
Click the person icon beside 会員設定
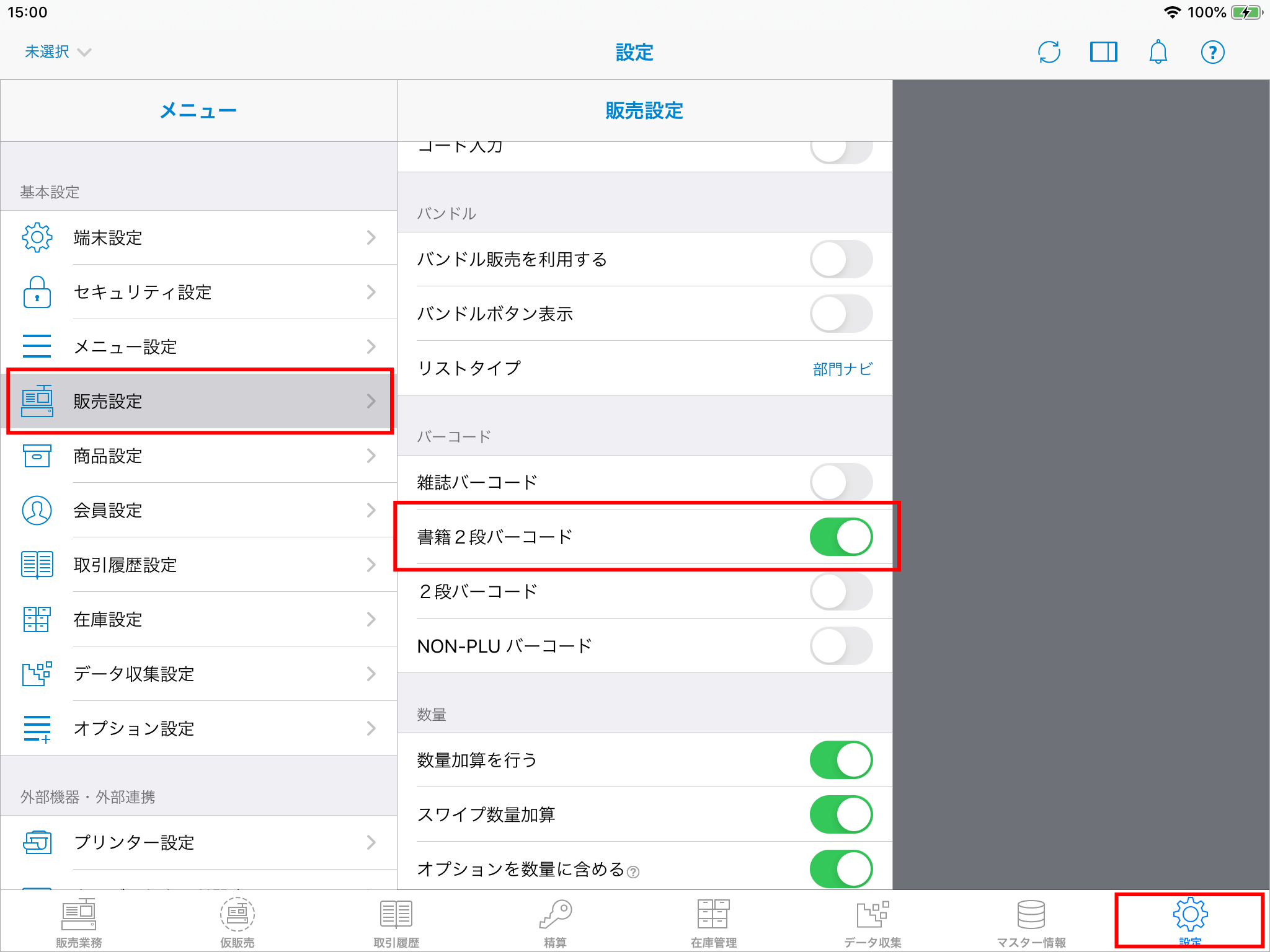pyautogui.click(x=37, y=510)
